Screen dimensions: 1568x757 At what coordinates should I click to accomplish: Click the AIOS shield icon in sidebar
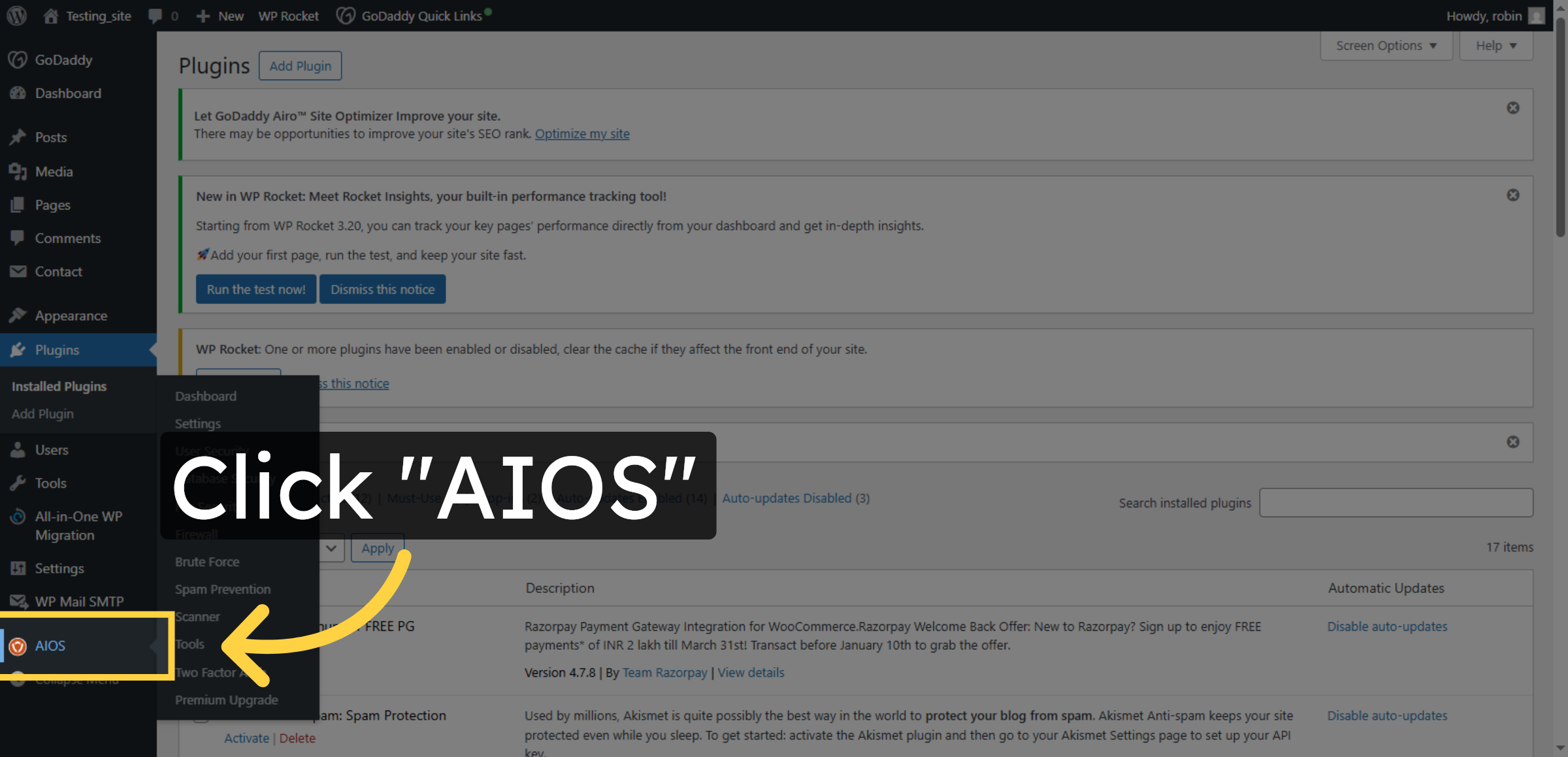pyautogui.click(x=18, y=645)
